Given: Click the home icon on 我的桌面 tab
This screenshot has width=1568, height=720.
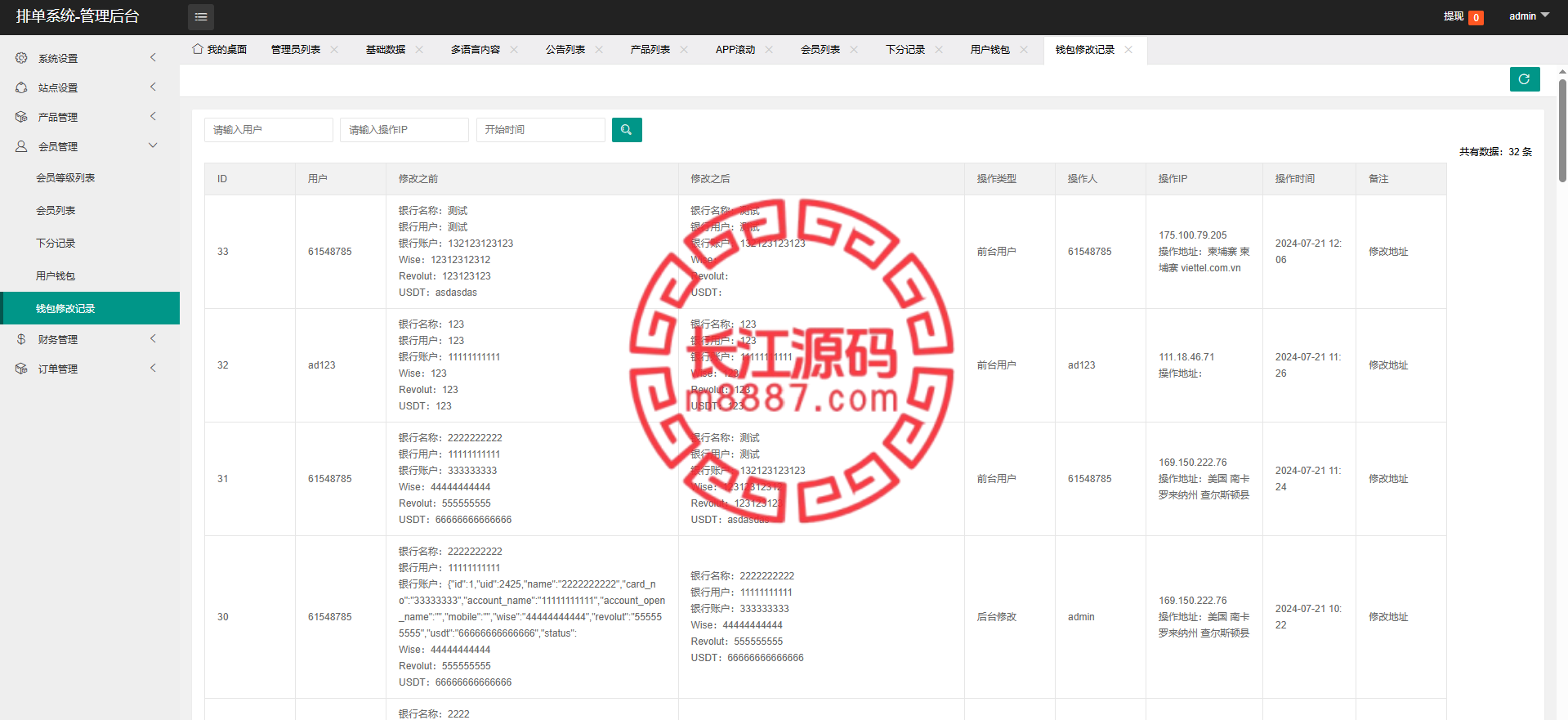Looking at the screenshot, I should coord(198,49).
